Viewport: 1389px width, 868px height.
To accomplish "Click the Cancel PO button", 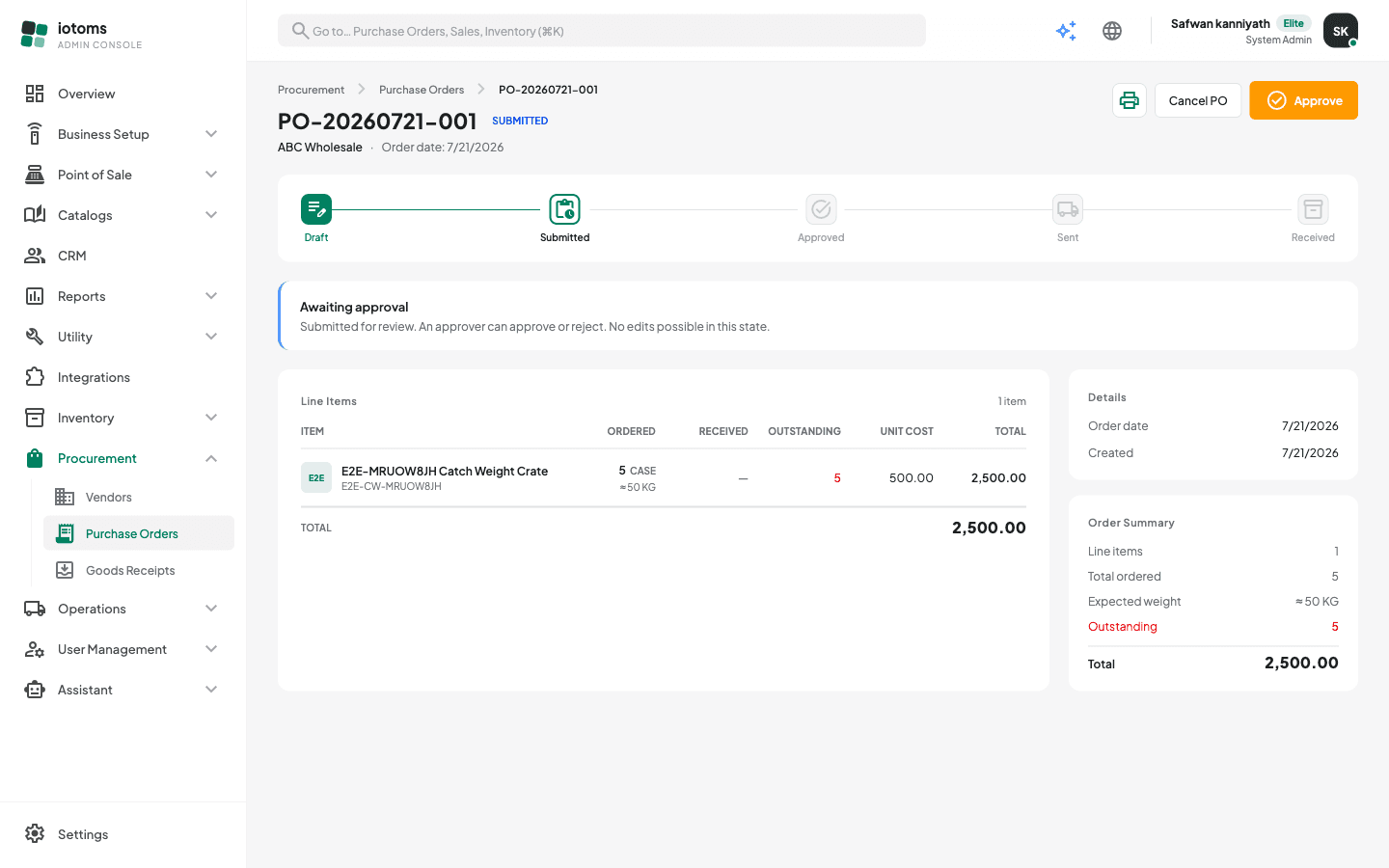I will click(x=1198, y=100).
